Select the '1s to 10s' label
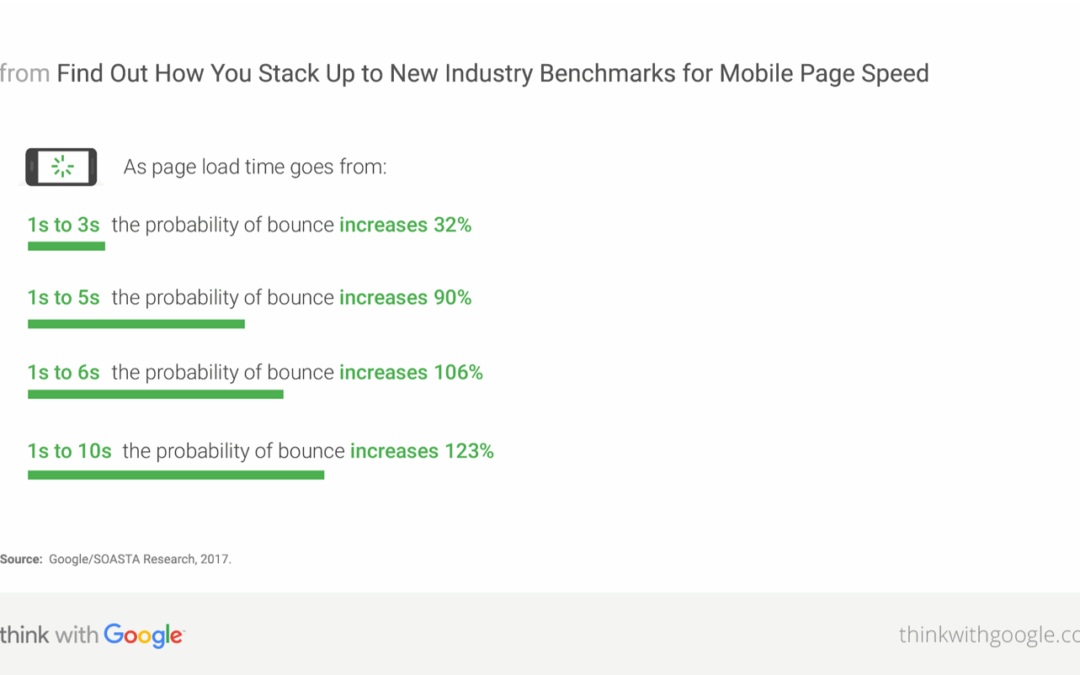This screenshot has width=1080, height=675. tap(70, 451)
